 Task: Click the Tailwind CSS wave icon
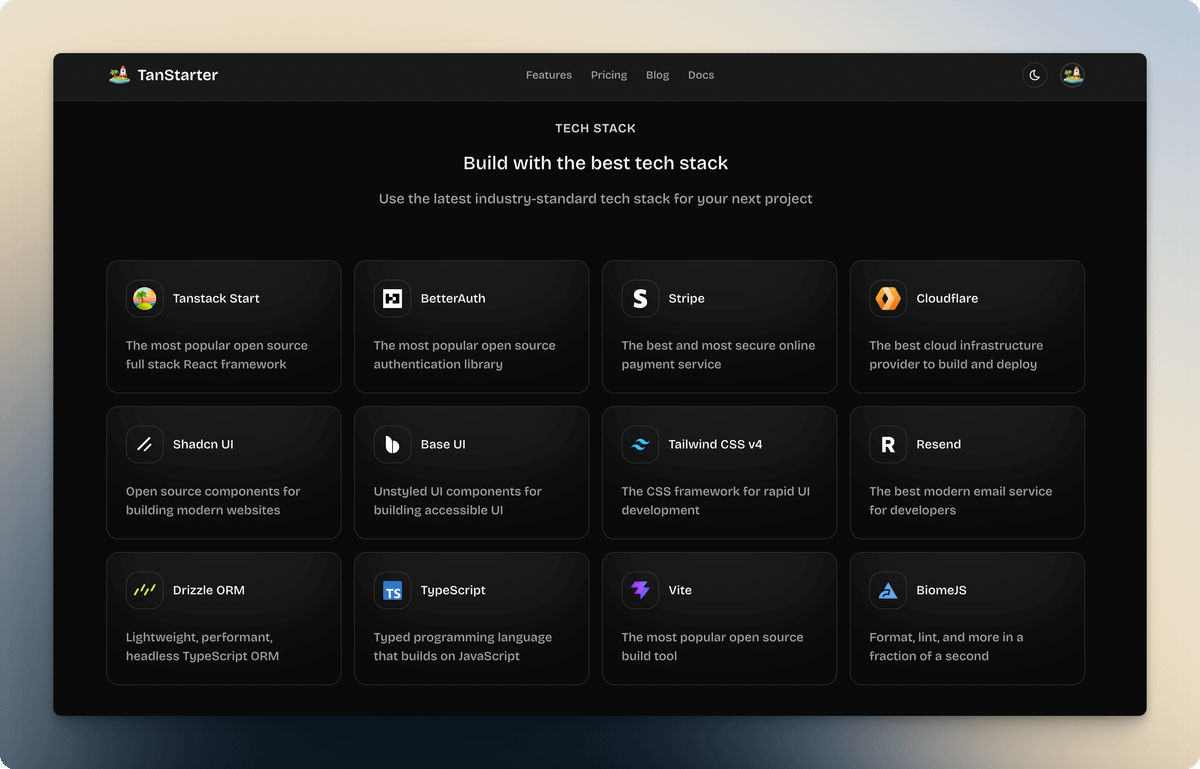coord(640,444)
